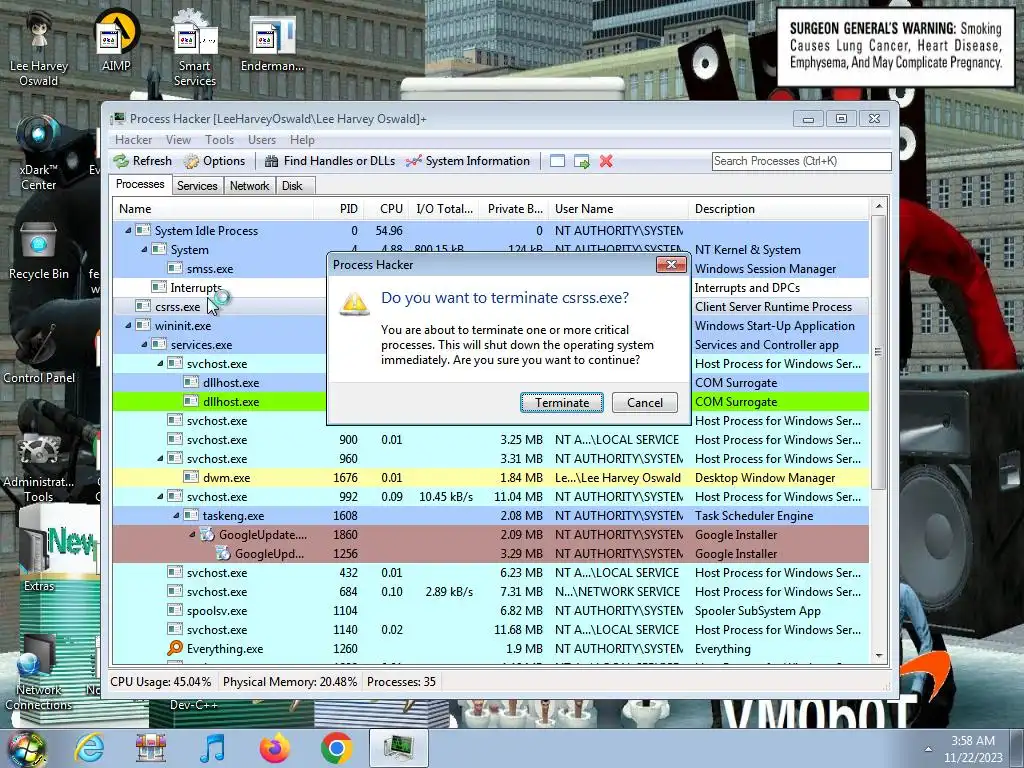
Task: Click the Search Processes field
Action: [x=801, y=161]
